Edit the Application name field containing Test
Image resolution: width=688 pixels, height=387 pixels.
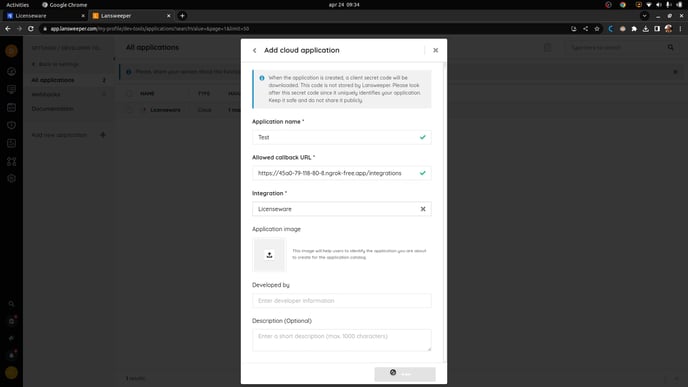tap(341, 137)
